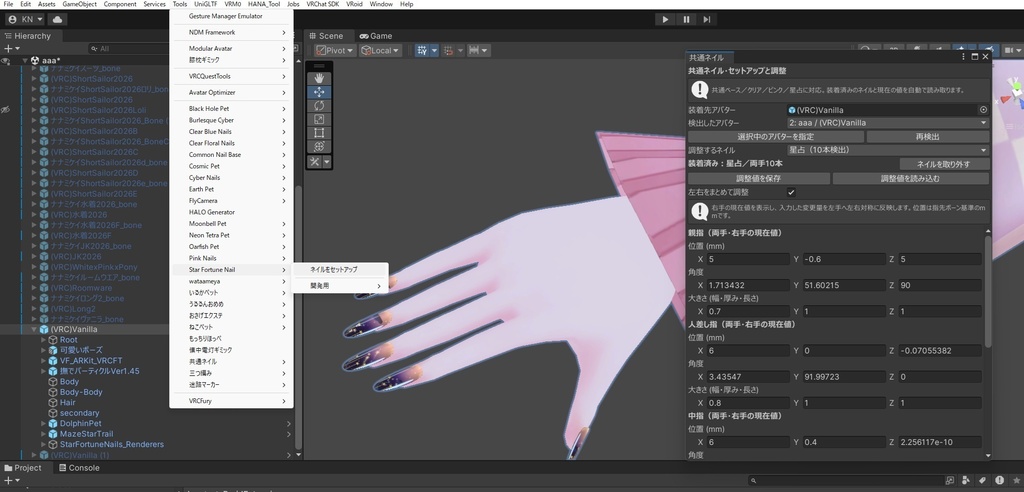Click search by label icon in Project

[x=982, y=481]
